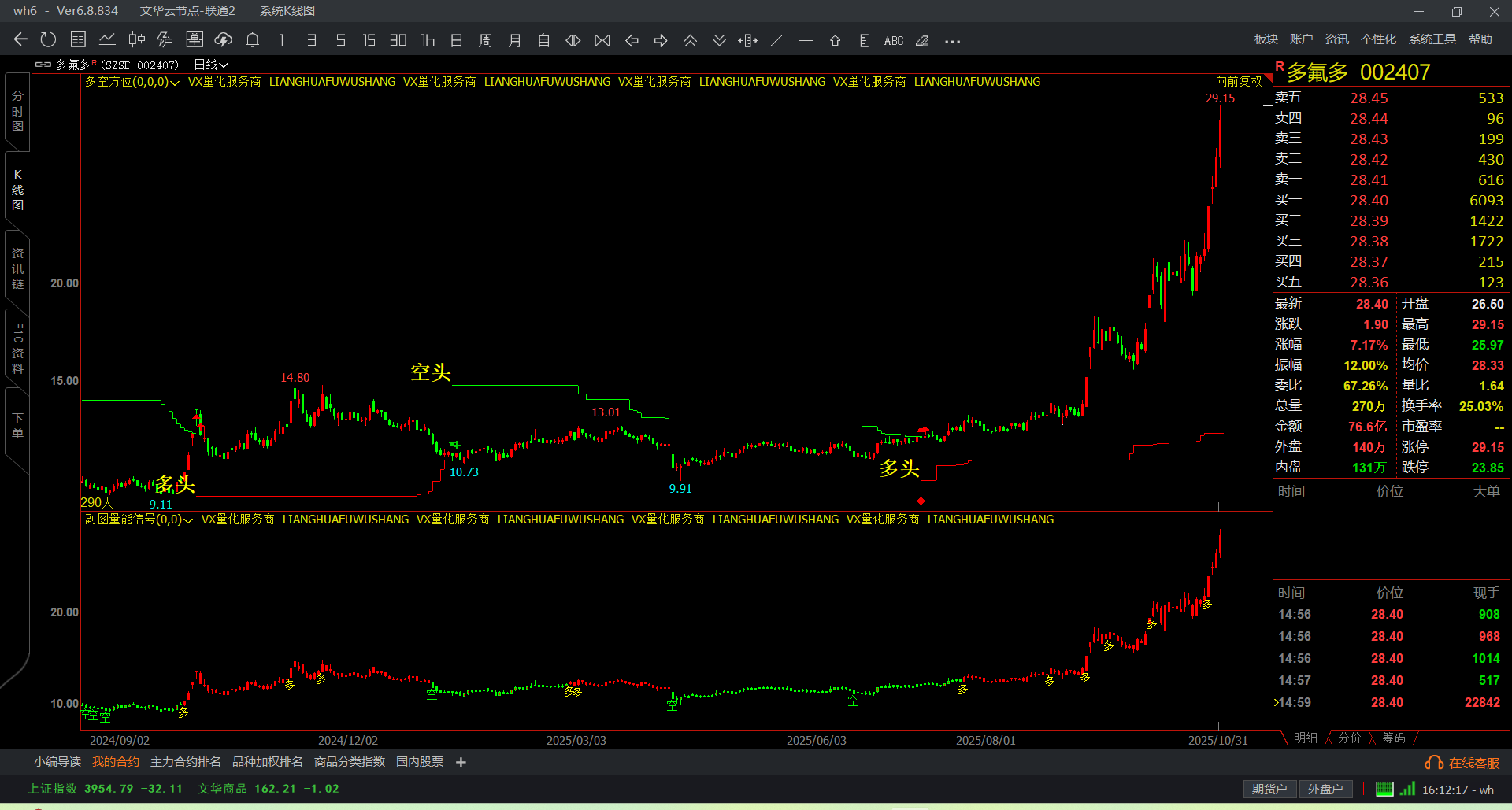Switch to the intraday line chart icon
This screenshot has height=810, width=1512.
[x=107, y=40]
